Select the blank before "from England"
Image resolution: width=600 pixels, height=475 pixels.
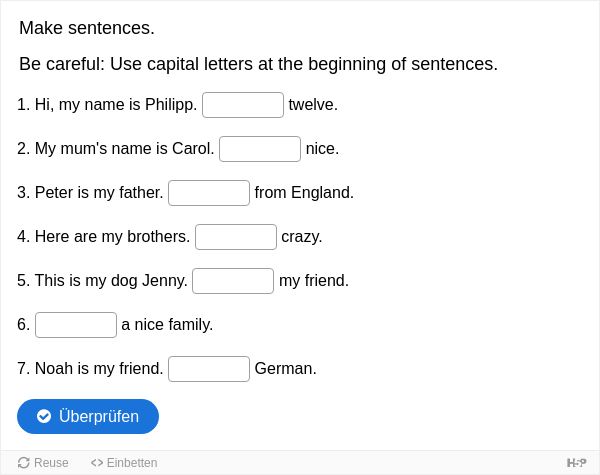[209, 193]
